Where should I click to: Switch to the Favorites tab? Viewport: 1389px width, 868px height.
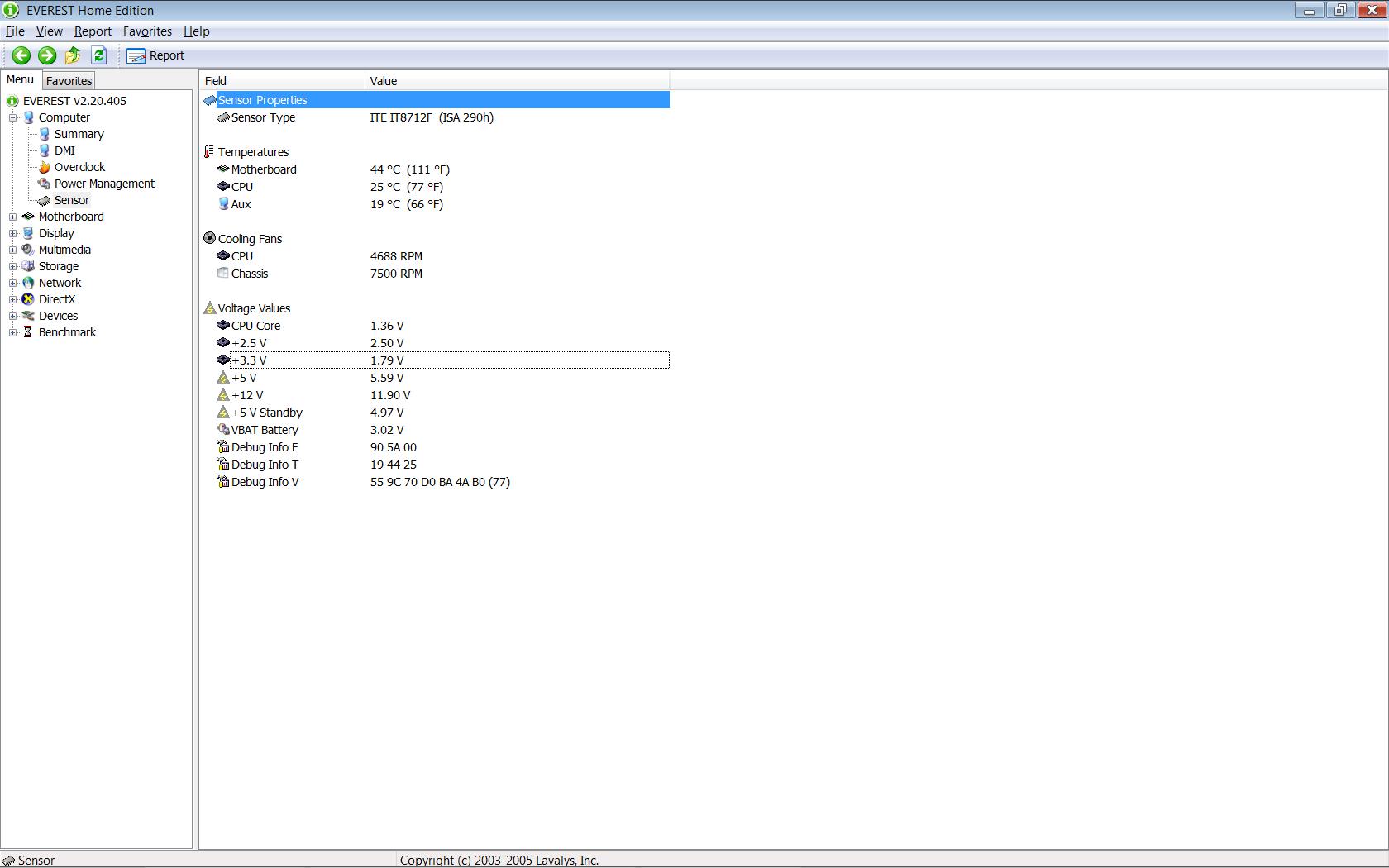tap(69, 81)
